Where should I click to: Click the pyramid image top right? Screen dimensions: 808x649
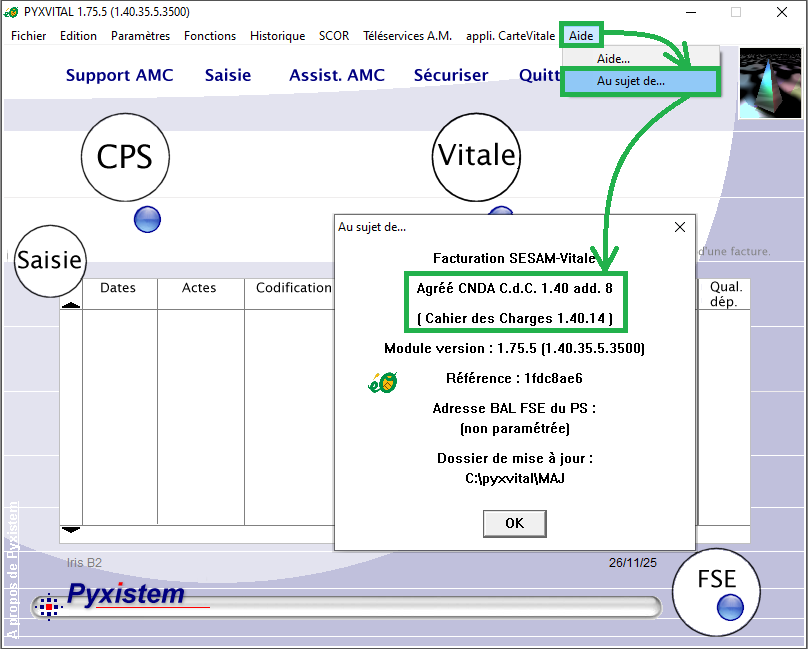coord(770,84)
